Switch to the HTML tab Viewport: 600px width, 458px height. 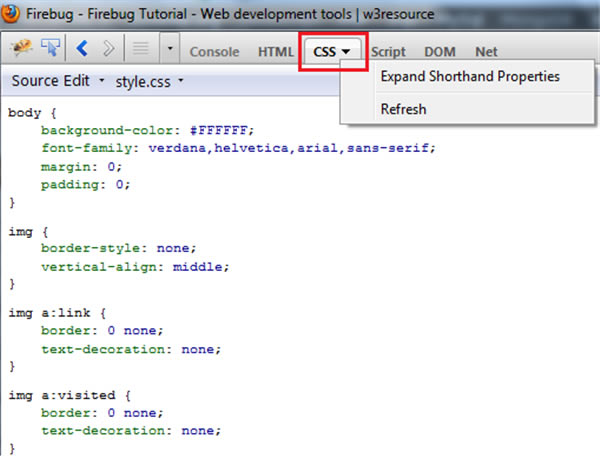276,52
